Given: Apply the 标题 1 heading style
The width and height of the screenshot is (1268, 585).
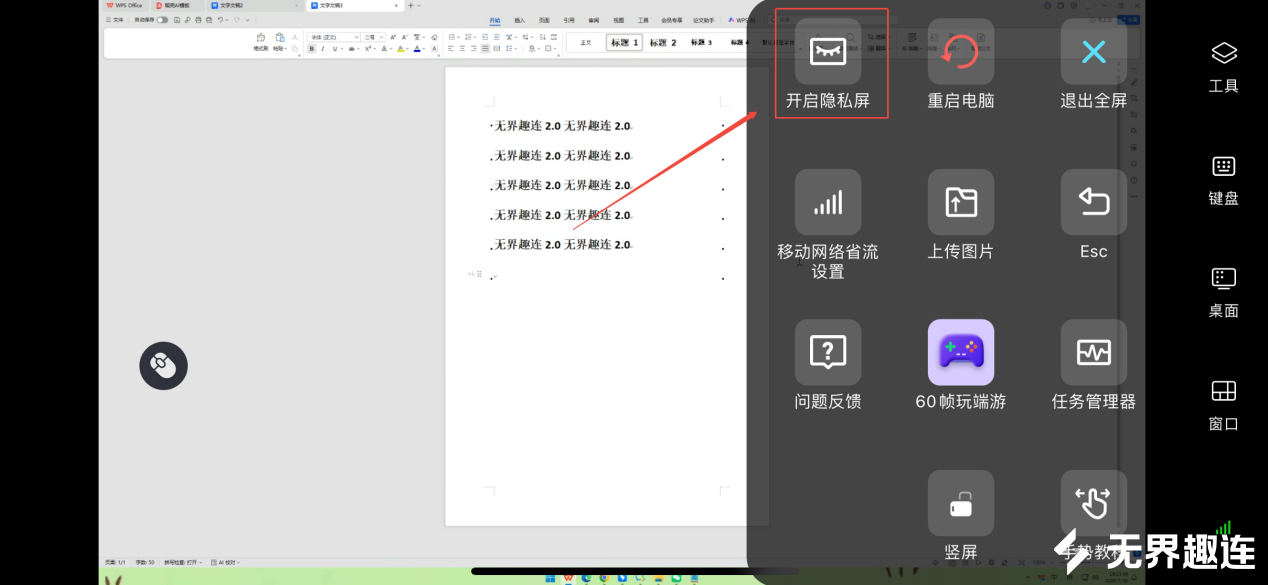Looking at the screenshot, I should [x=624, y=42].
